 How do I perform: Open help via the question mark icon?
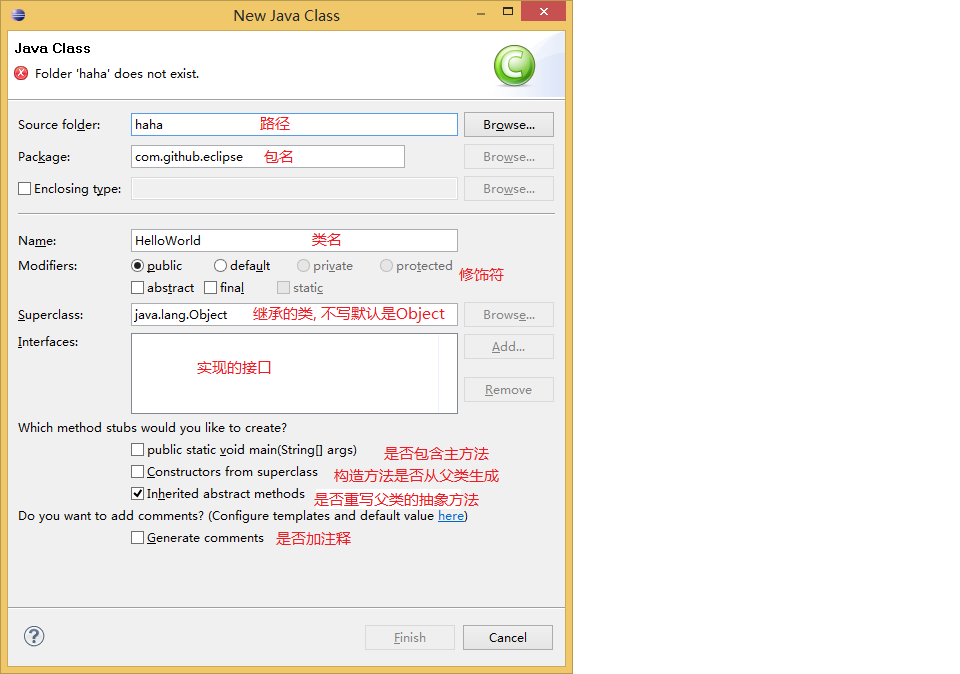tap(34, 636)
